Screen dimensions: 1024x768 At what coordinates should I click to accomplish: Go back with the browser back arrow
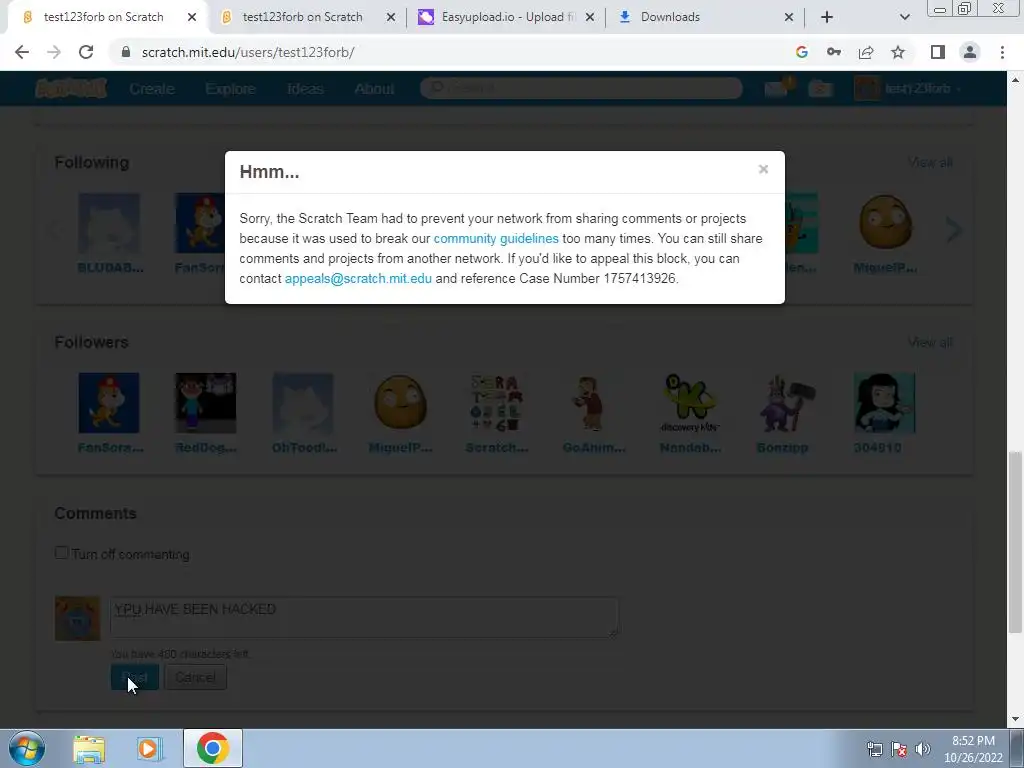tap(22, 52)
